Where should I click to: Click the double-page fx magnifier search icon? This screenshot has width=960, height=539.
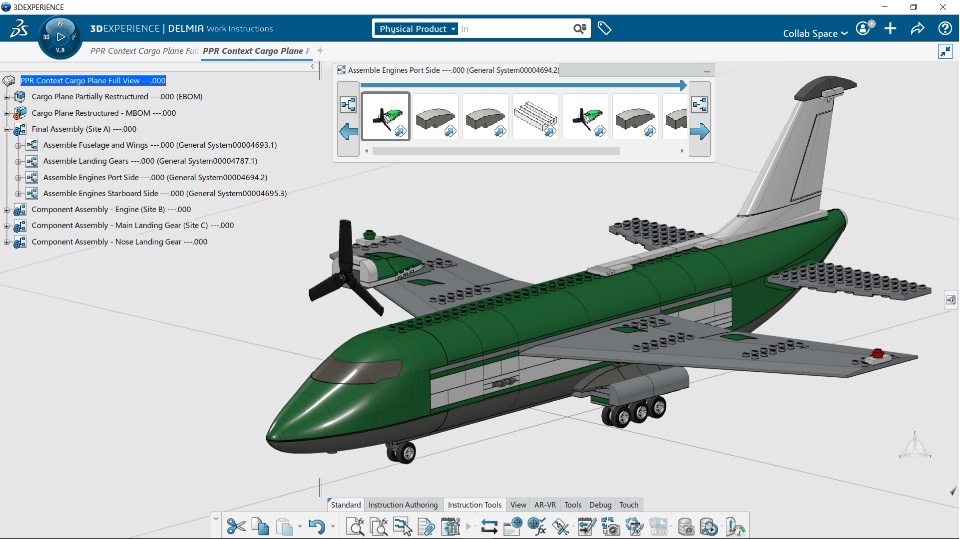379,526
